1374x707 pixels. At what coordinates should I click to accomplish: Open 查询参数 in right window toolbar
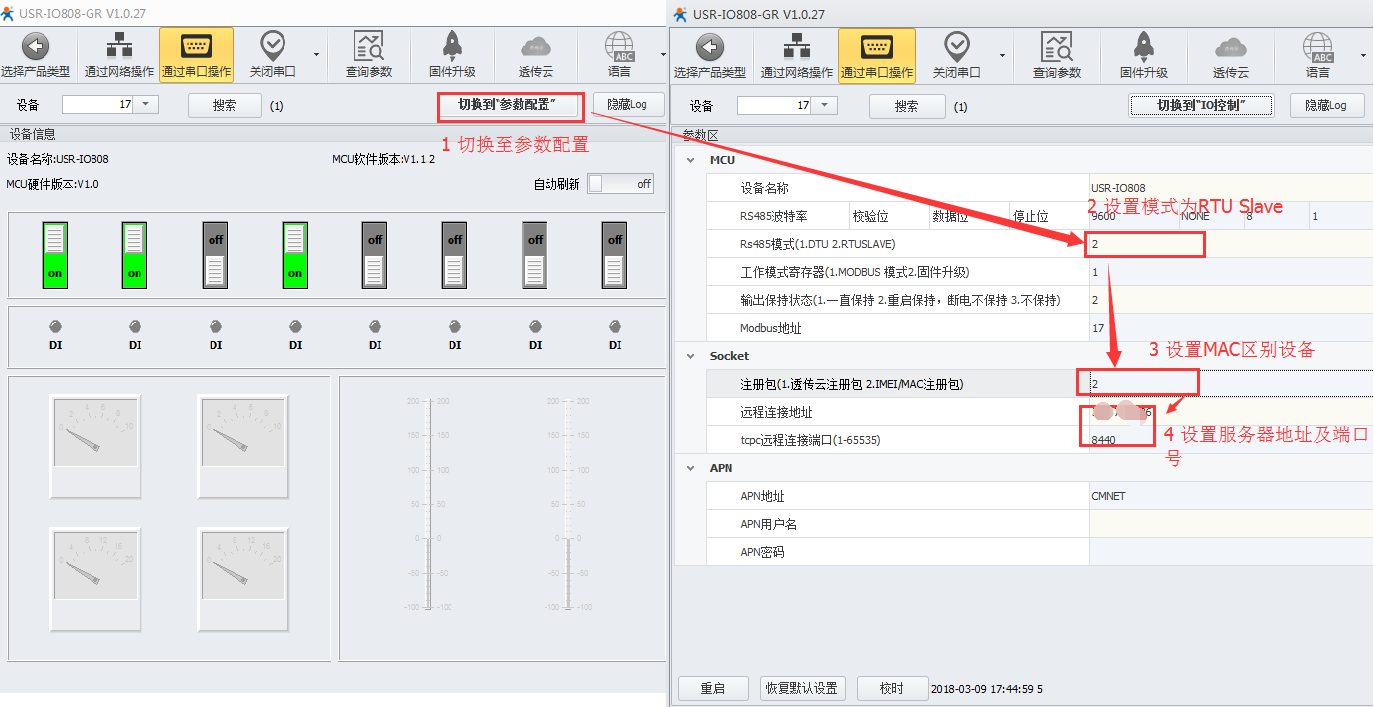tap(1057, 47)
